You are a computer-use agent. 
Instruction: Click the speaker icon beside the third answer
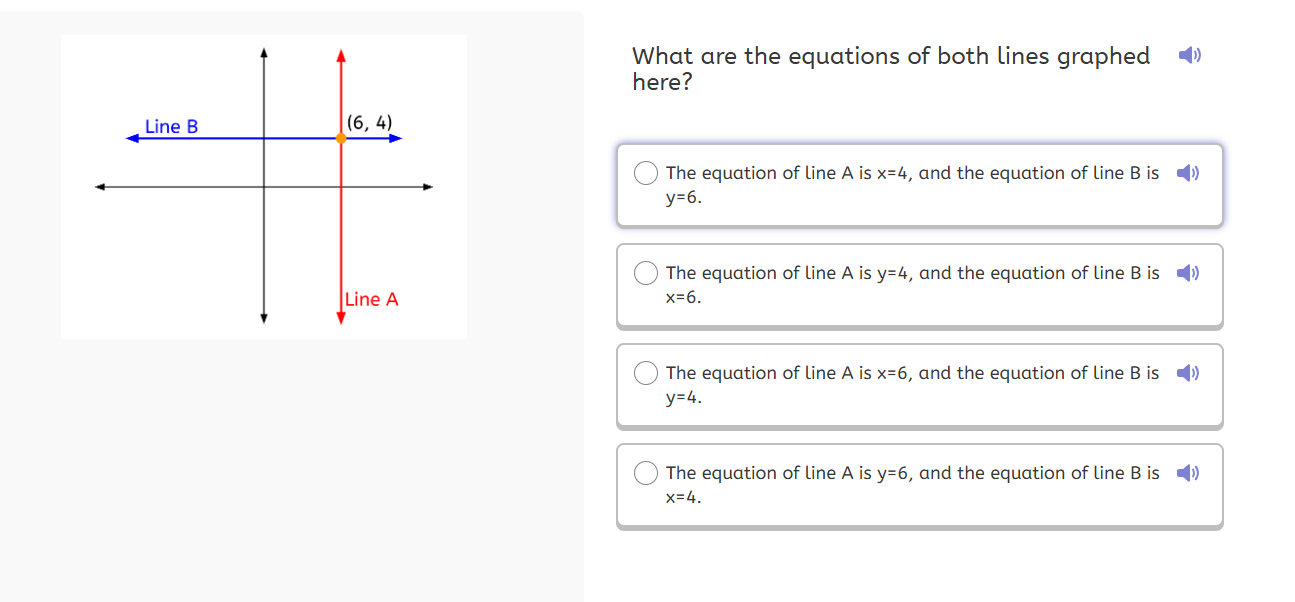pos(1188,373)
